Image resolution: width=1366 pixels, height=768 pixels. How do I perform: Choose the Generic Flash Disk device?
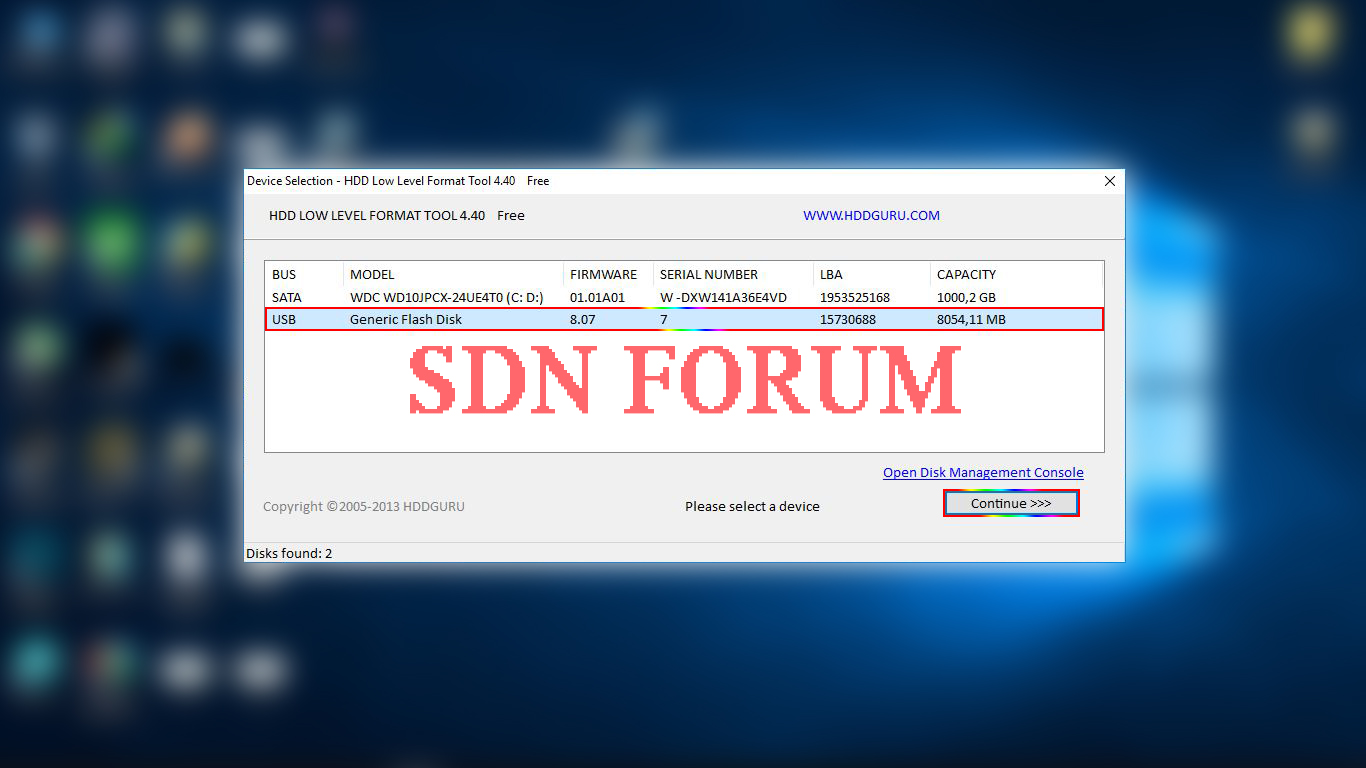pos(406,319)
